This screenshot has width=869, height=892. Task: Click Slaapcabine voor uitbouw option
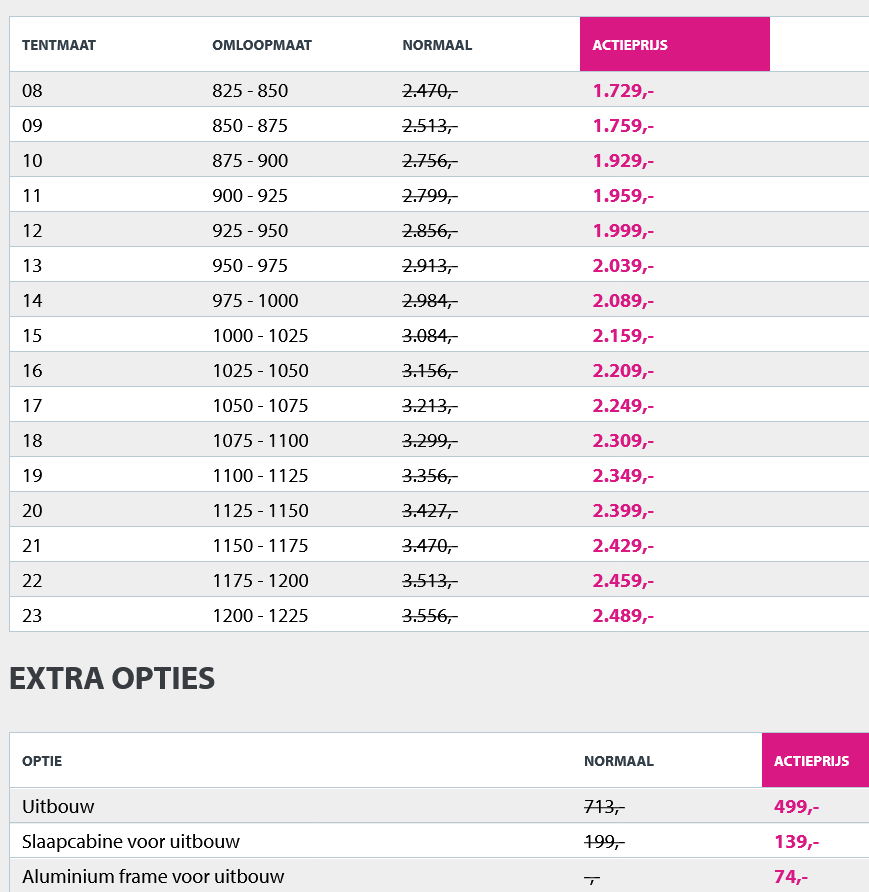point(131,842)
